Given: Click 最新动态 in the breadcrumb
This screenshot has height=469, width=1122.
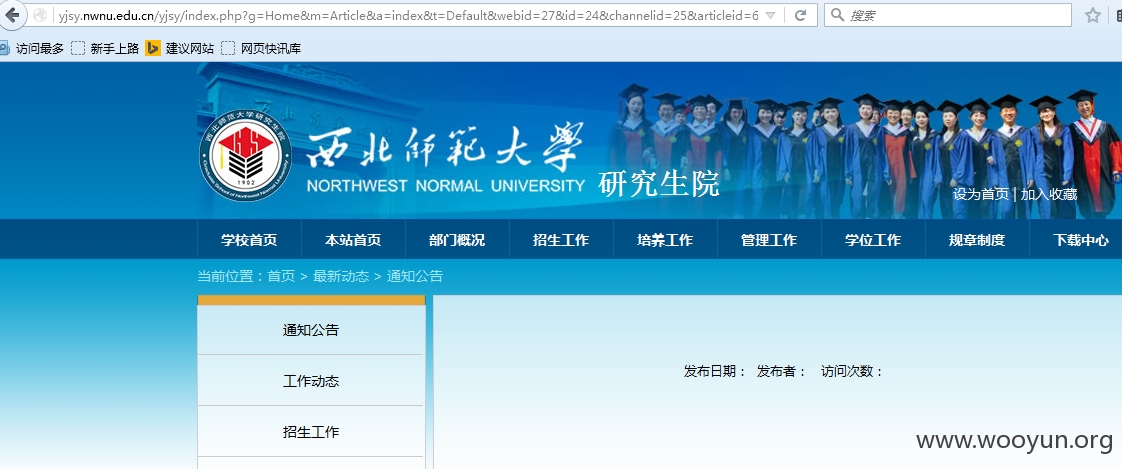Looking at the screenshot, I should pyautogui.click(x=341, y=276).
